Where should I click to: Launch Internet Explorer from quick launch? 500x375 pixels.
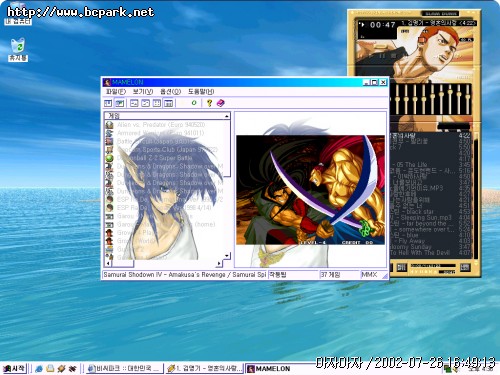coord(39,369)
